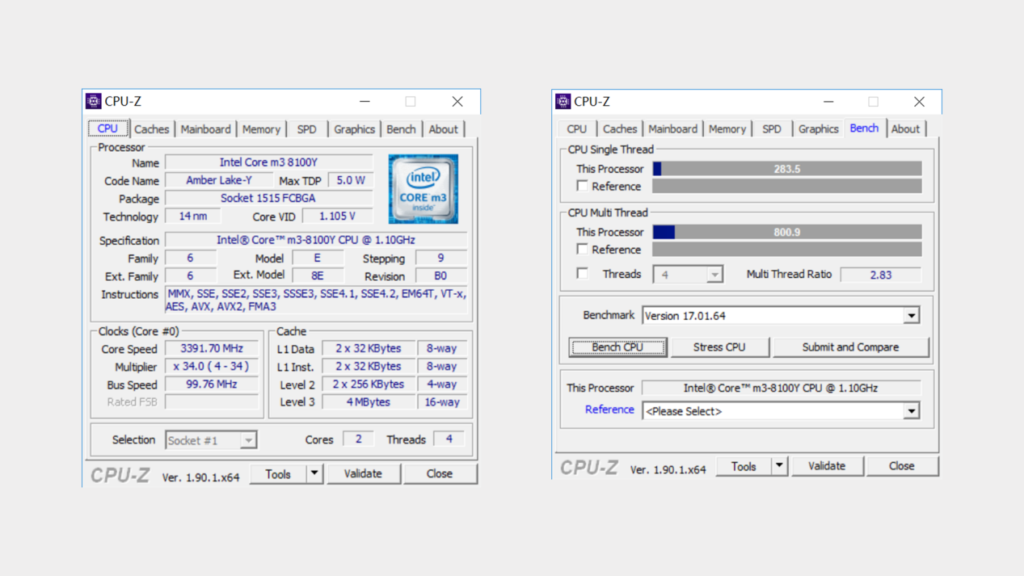Enable Reference comparison under CPU Single Thread
Screen dimensions: 1024x576
pos(582,186)
